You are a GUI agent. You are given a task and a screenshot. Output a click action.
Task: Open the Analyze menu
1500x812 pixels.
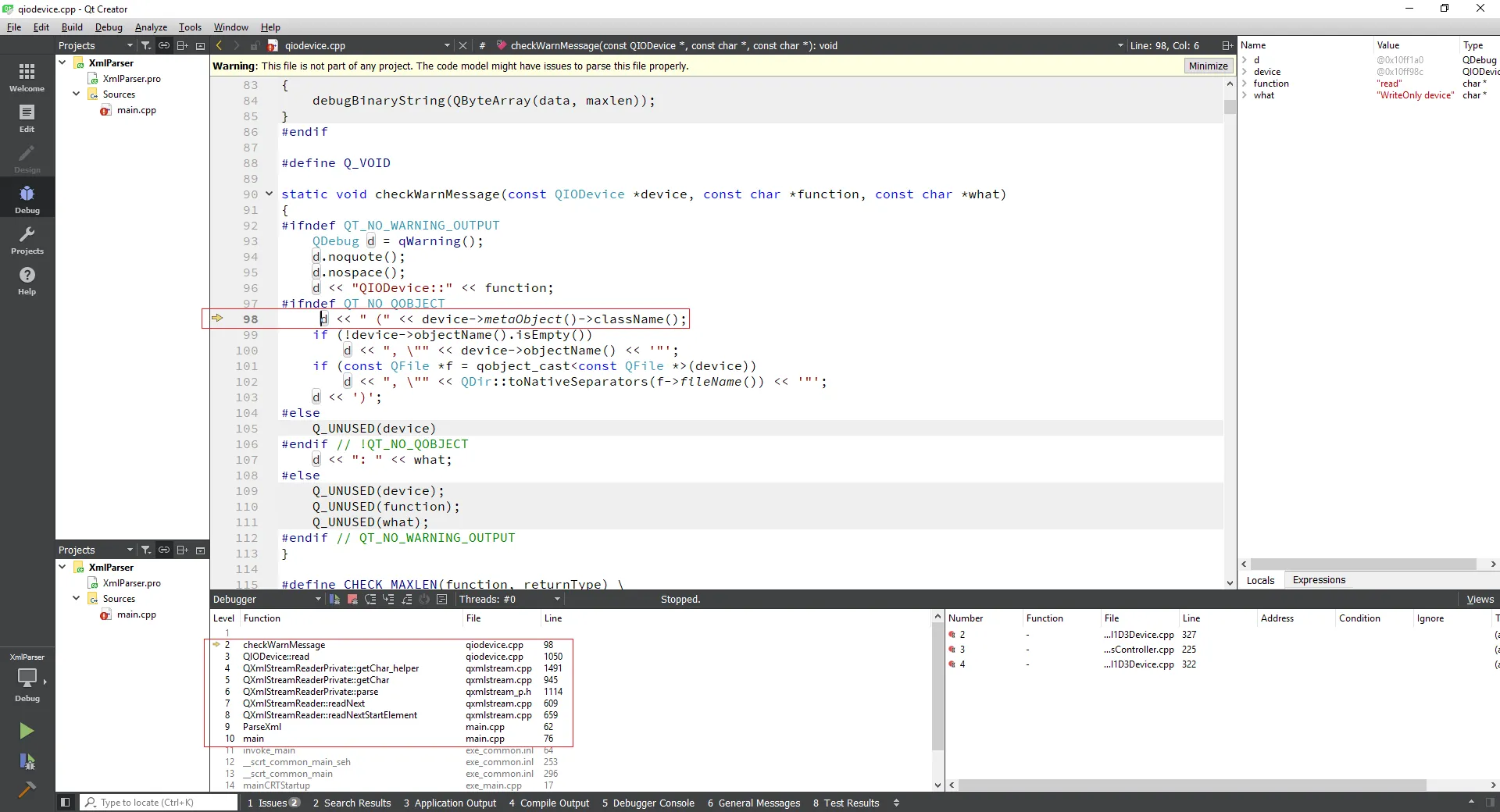[x=151, y=27]
